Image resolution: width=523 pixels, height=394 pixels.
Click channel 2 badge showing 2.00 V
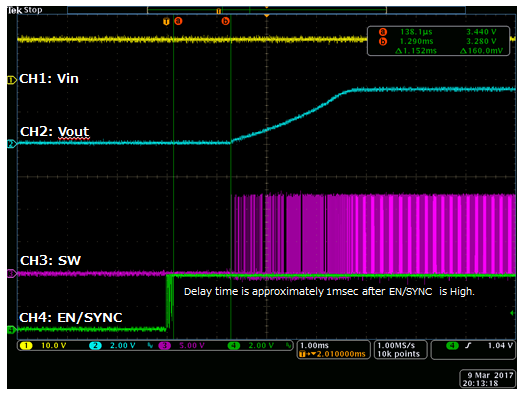click(112, 346)
